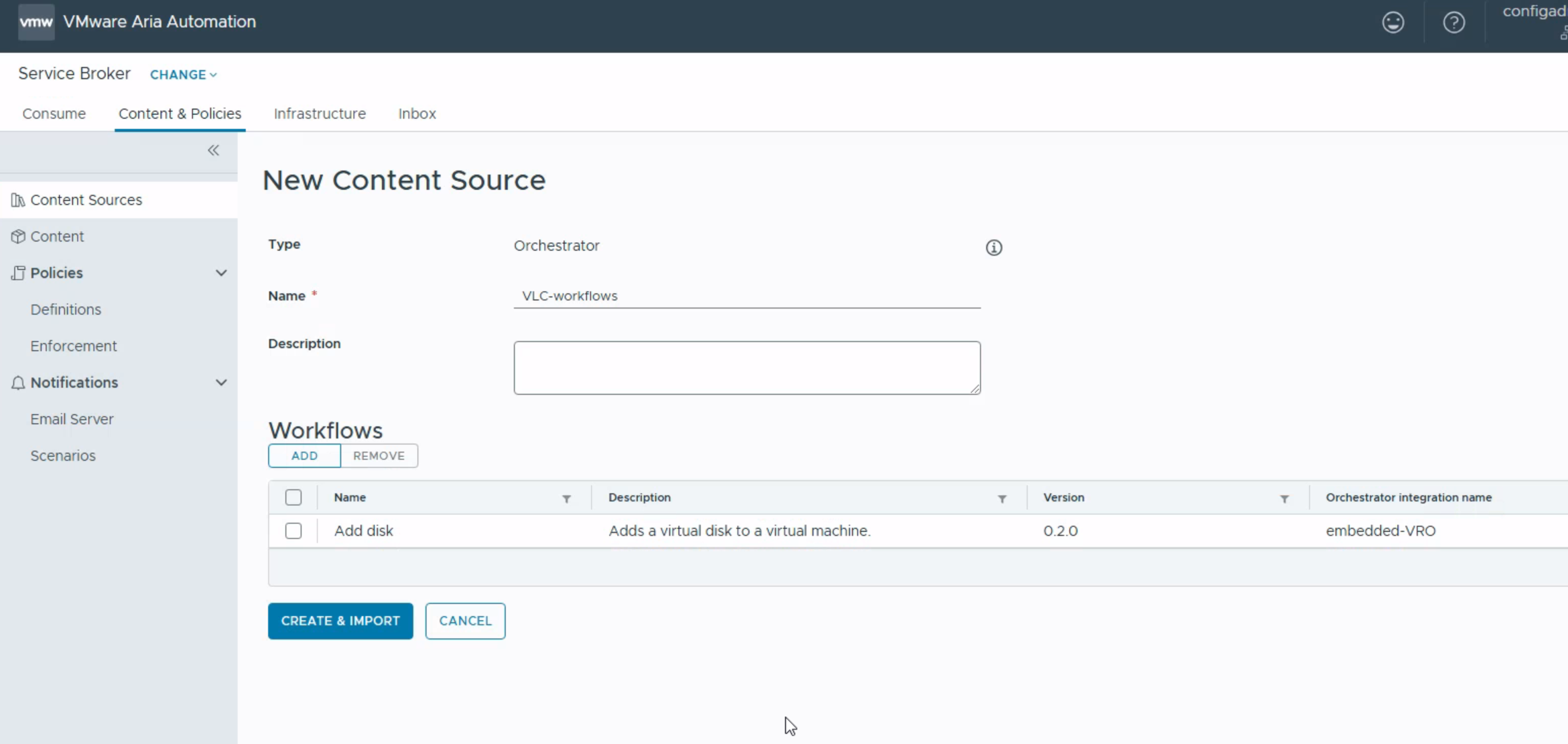Click REMOVE workflows button
The width and height of the screenshot is (1568, 744).
point(379,456)
